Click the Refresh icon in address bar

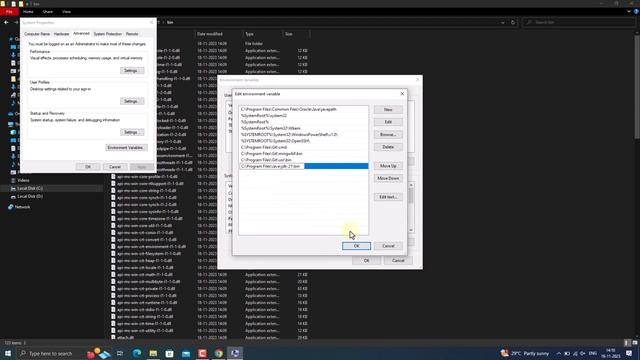coord(513,22)
